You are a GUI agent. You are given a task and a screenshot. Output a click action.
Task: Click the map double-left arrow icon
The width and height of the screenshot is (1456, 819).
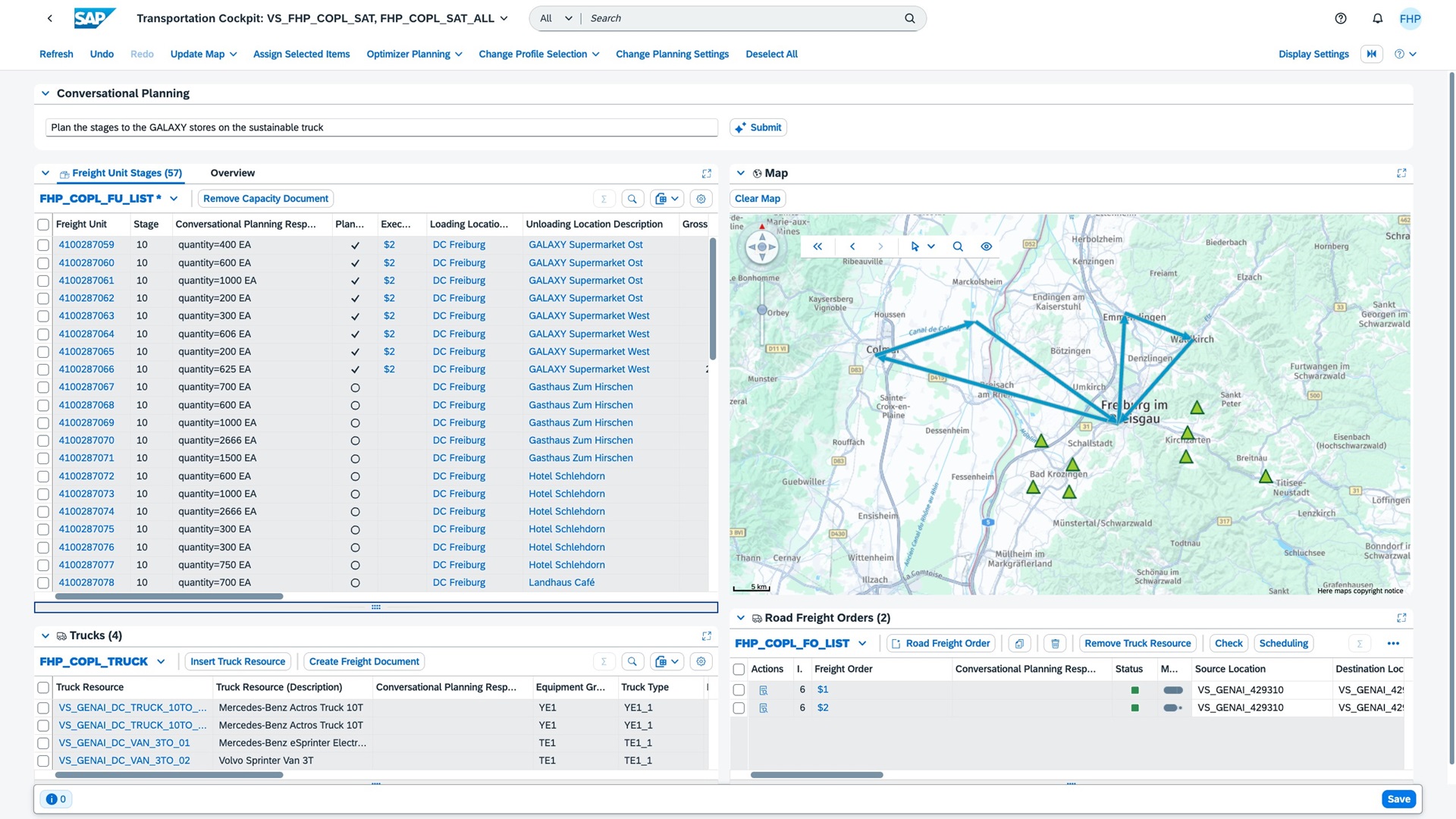(817, 246)
